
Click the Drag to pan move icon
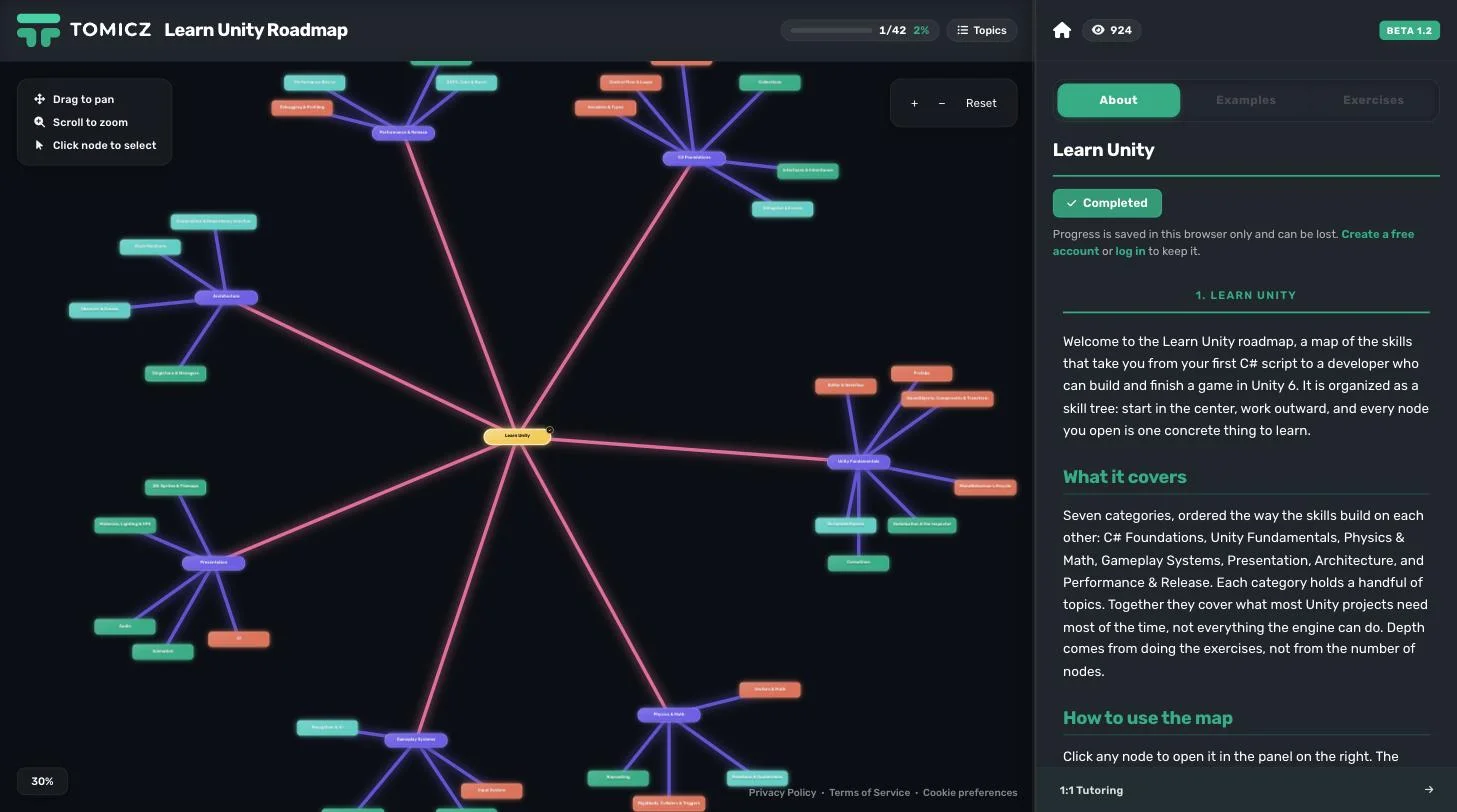[x=40, y=99]
